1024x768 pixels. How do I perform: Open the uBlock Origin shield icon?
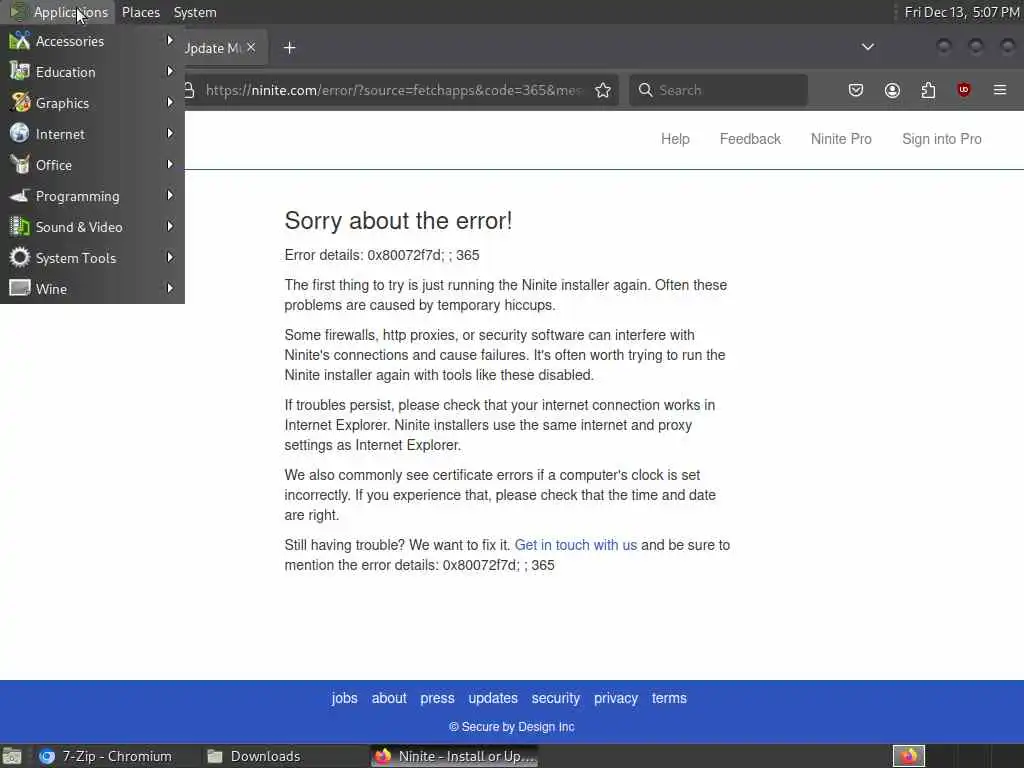point(964,90)
